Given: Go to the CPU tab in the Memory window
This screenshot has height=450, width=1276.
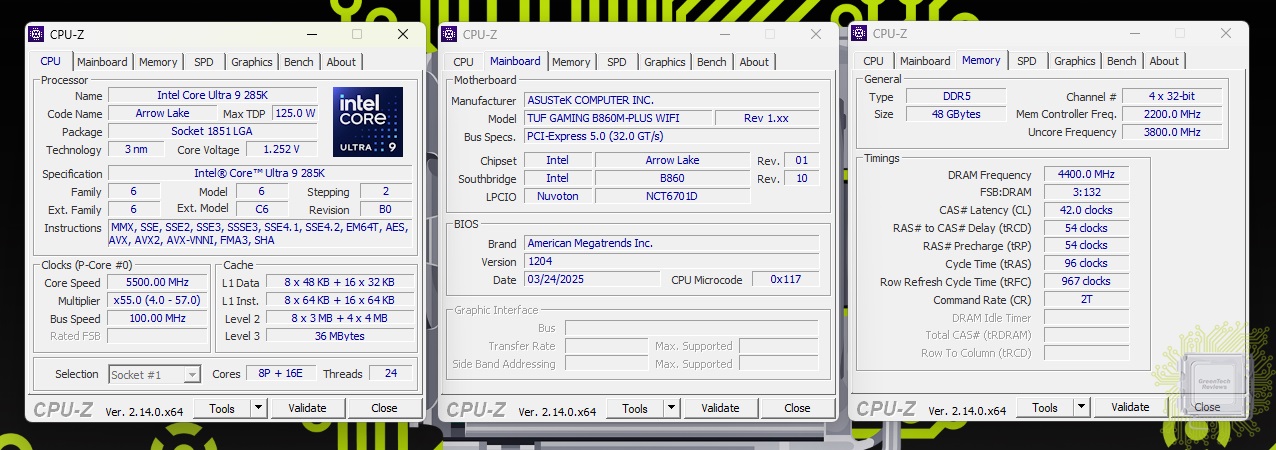Looking at the screenshot, I should [x=874, y=61].
